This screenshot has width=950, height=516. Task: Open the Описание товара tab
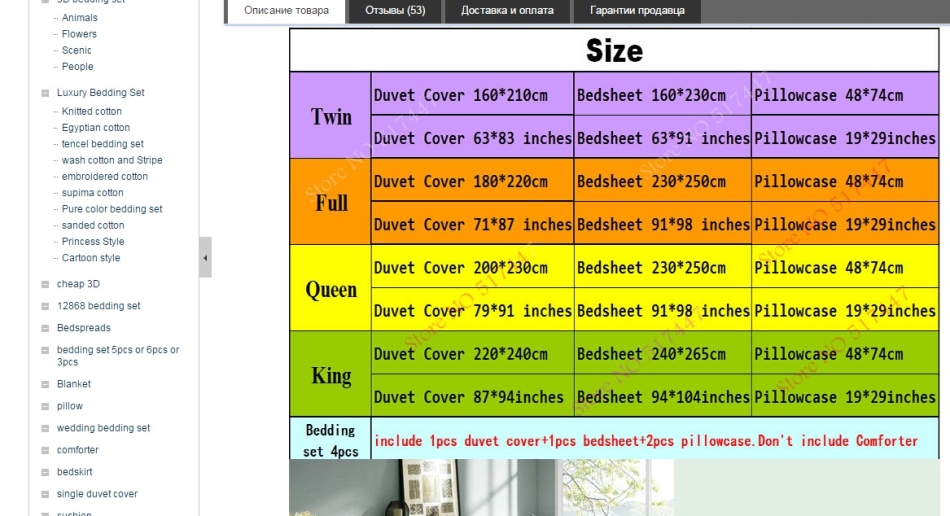[x=286, y=11]
